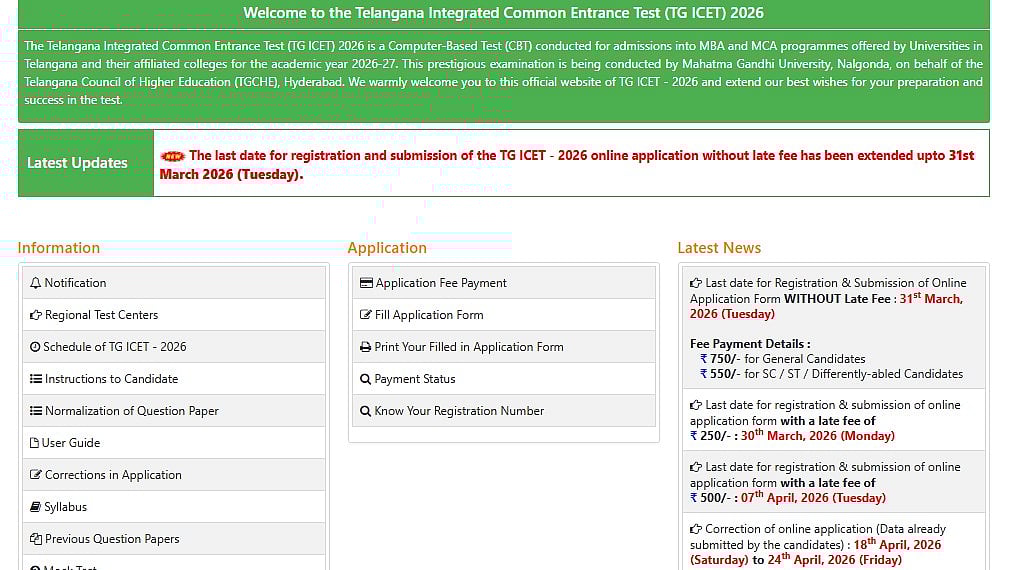Screen dimensions: 1014x570
Task: Click the clock icon beside Schedule of TG ICET
Action: (36, 347)
